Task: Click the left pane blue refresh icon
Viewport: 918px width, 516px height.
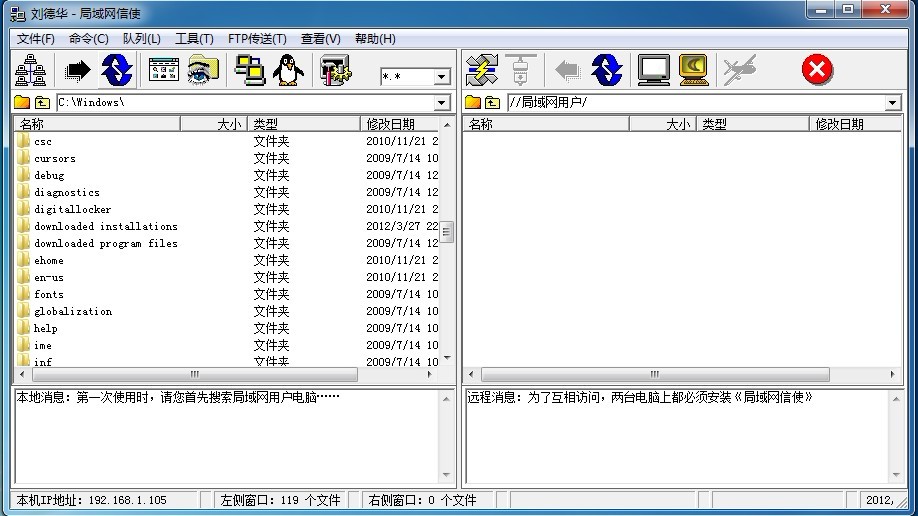Action: 117,70
